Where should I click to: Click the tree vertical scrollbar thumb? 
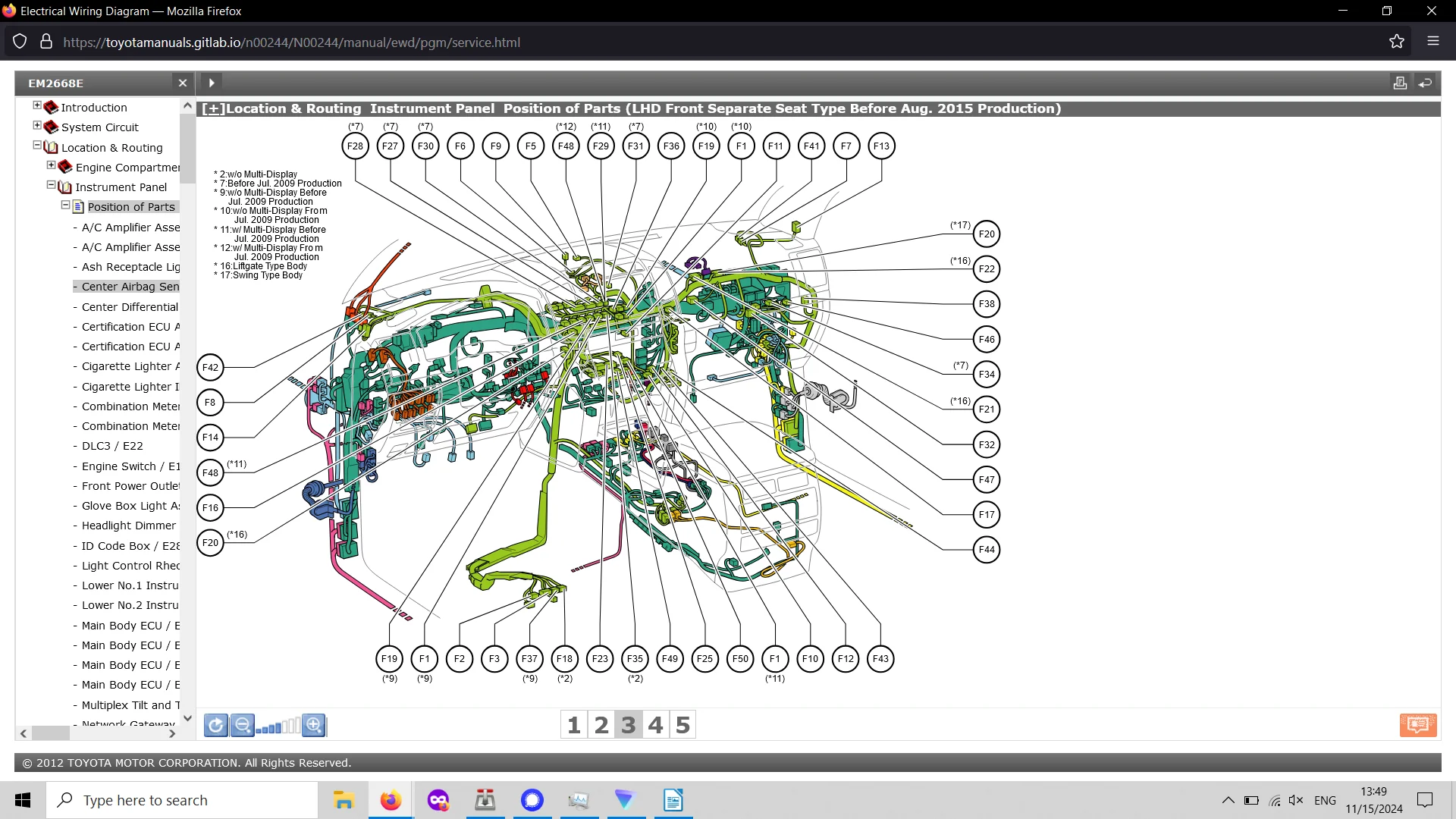[x=188, y=149]
